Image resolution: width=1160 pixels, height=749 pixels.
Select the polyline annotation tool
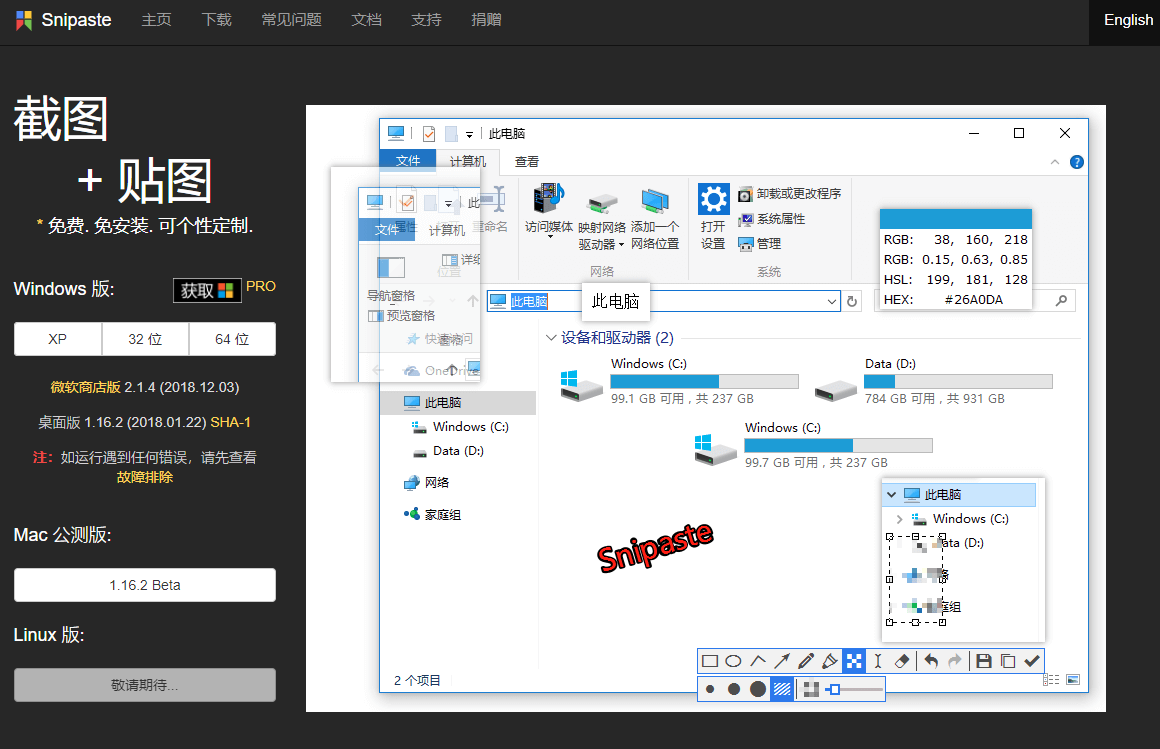click(758, 661)
